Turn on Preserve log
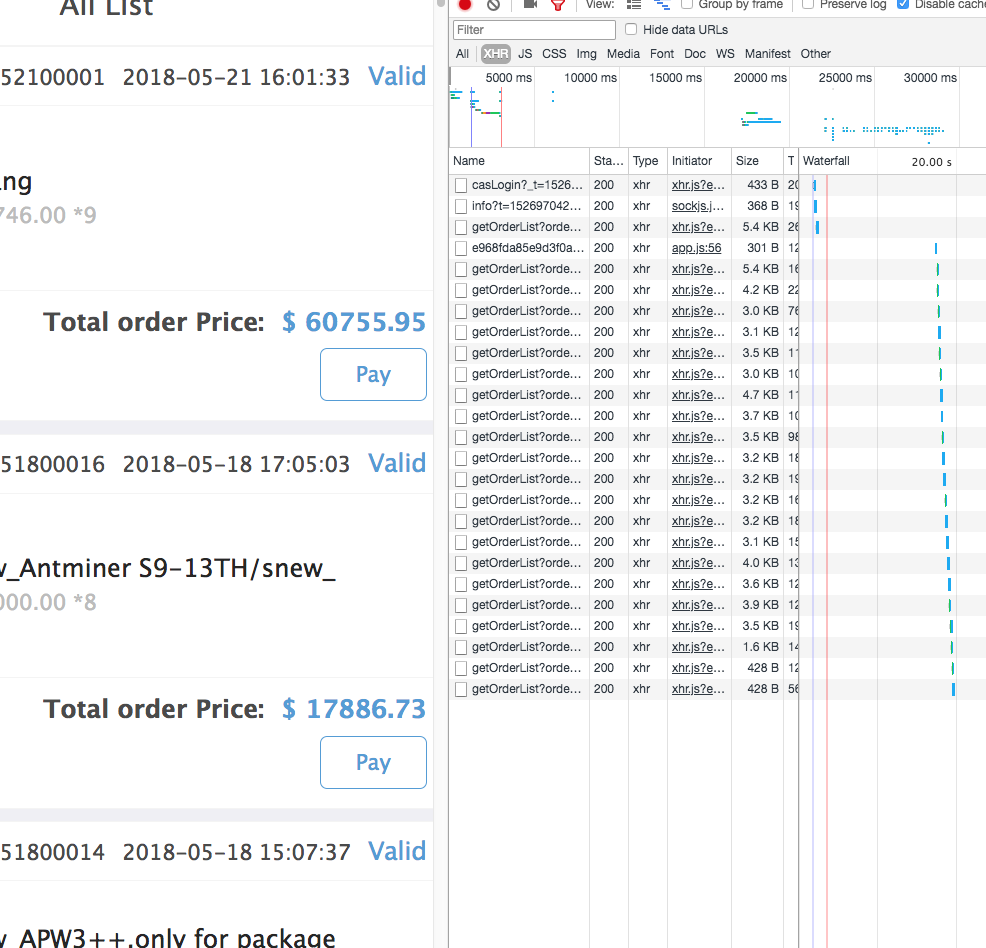This screenshot has width=986, height=948. [x=808, y=5]
